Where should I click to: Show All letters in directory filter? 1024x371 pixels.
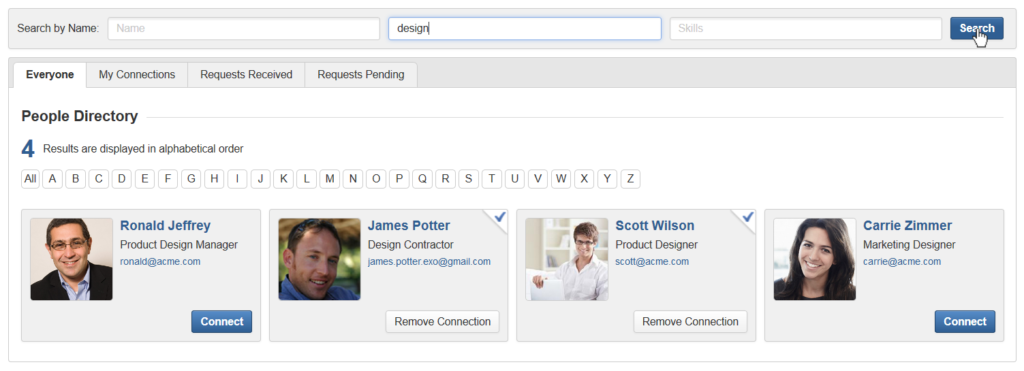30,179
